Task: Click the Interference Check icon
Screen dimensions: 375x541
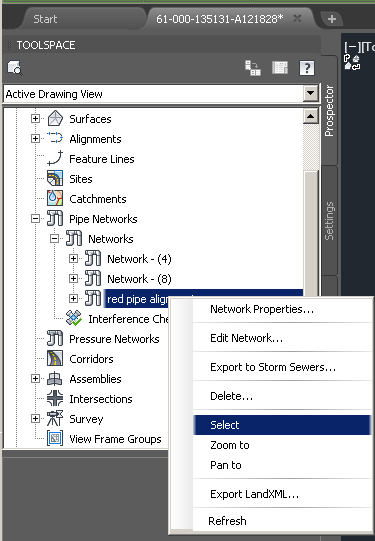Action: point(74,318)
